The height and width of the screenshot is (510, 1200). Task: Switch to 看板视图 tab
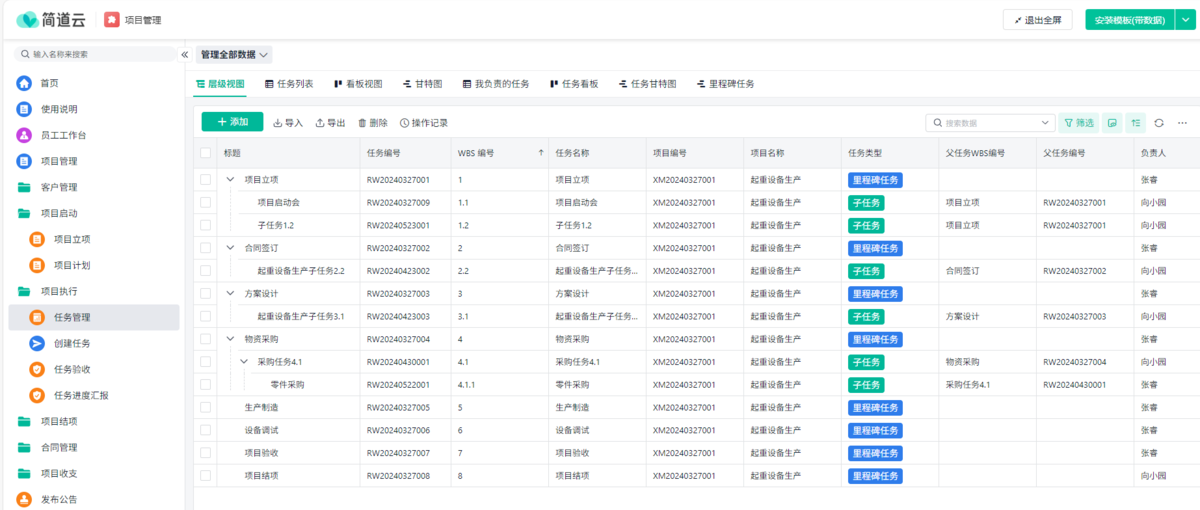[358, 84]
